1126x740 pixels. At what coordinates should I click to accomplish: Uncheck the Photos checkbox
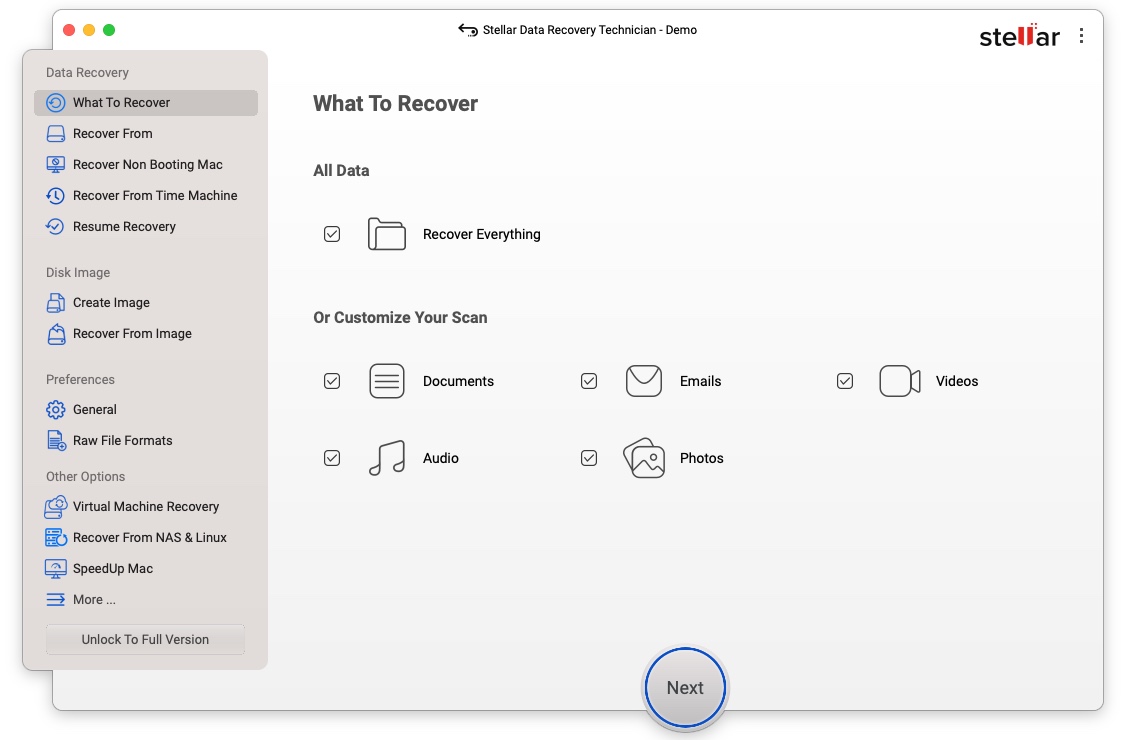tap(589, 458)
